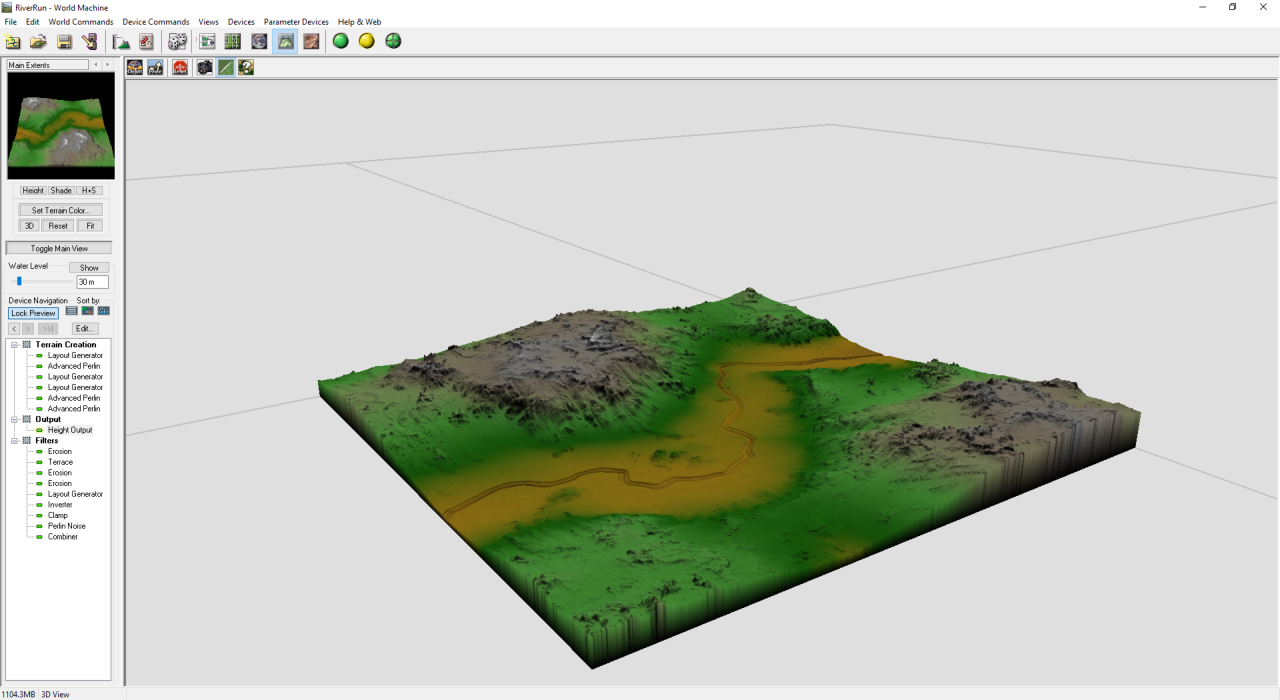The image size is (1280, 700).
Task: Click the green Build World button
Action: (x=341, y=41)
